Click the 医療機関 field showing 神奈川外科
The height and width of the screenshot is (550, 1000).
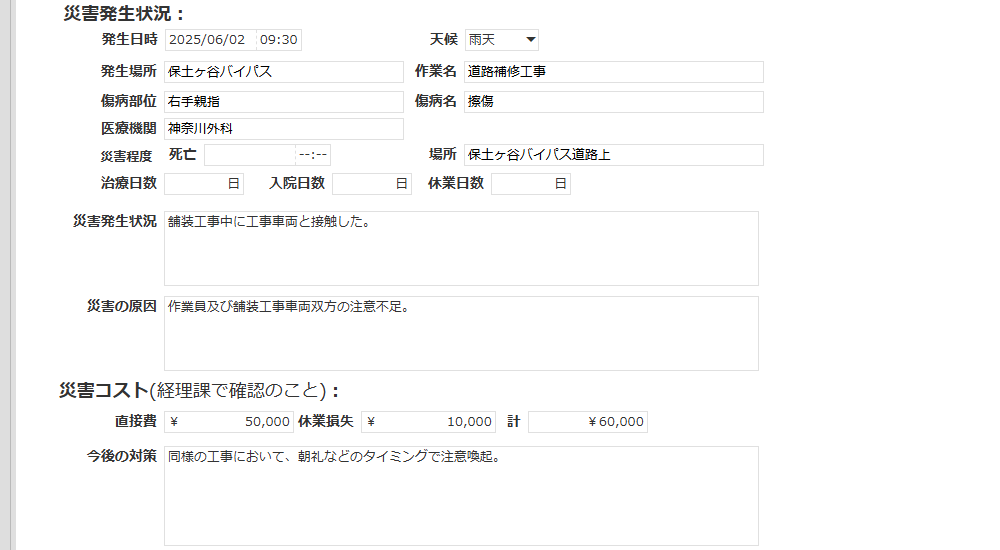[283, 129]
